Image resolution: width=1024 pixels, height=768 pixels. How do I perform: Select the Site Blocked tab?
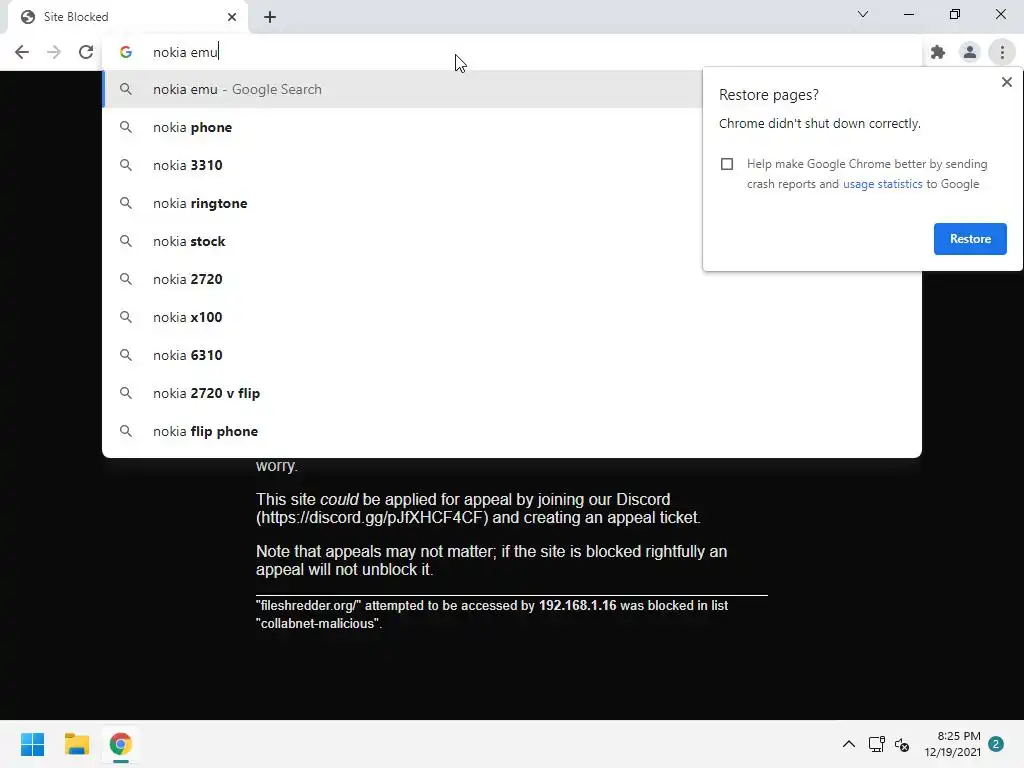127,17
